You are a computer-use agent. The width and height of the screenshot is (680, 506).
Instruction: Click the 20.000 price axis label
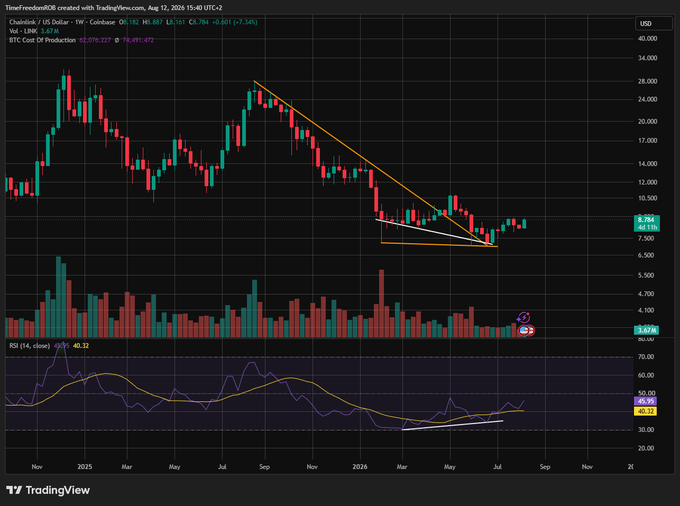[x=647, y=121]
